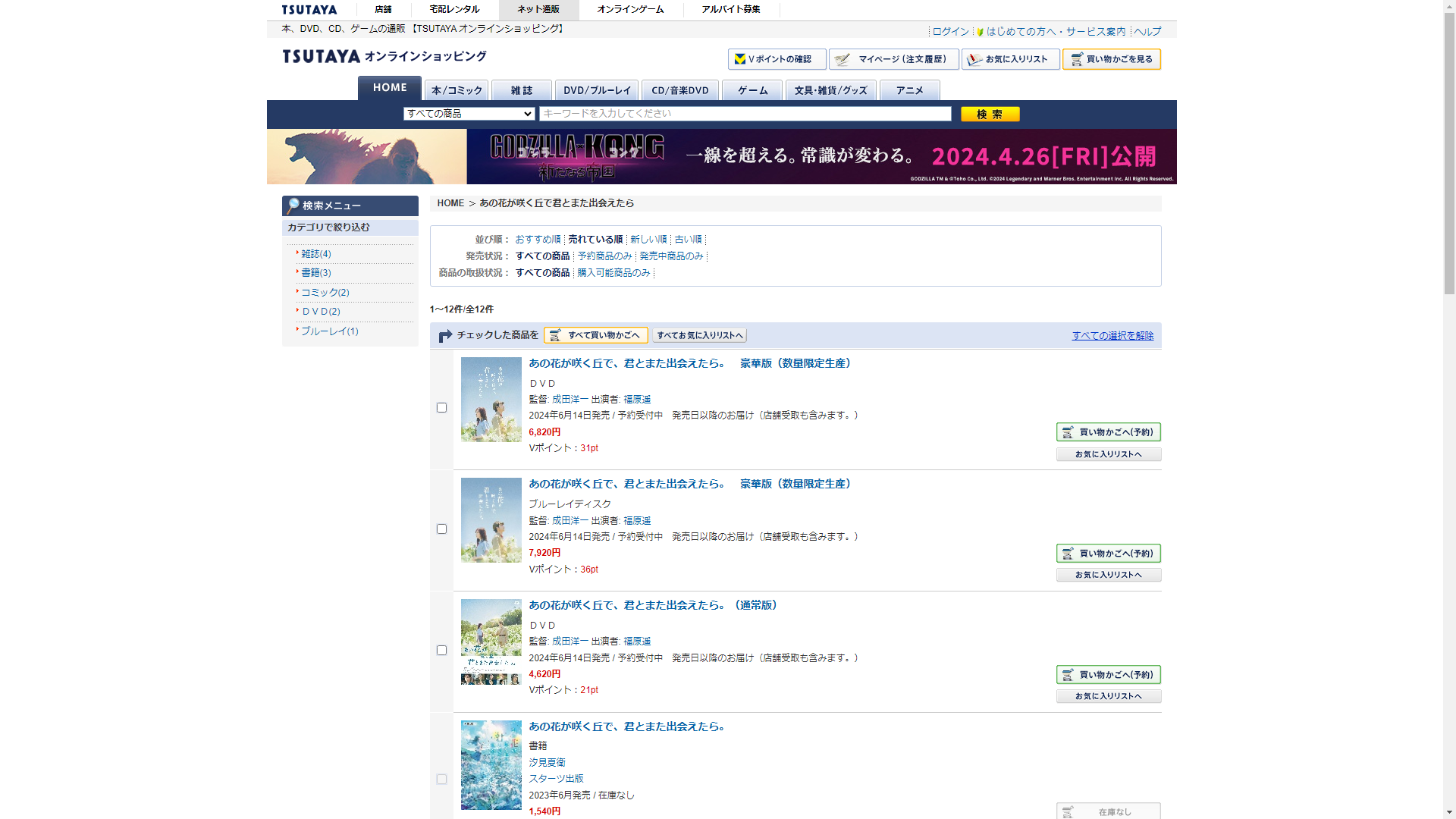Check the first DVD deluxe edition checkbox
Screen dimensions: 1456x819
pyautogui.click(x=441, y=408)
